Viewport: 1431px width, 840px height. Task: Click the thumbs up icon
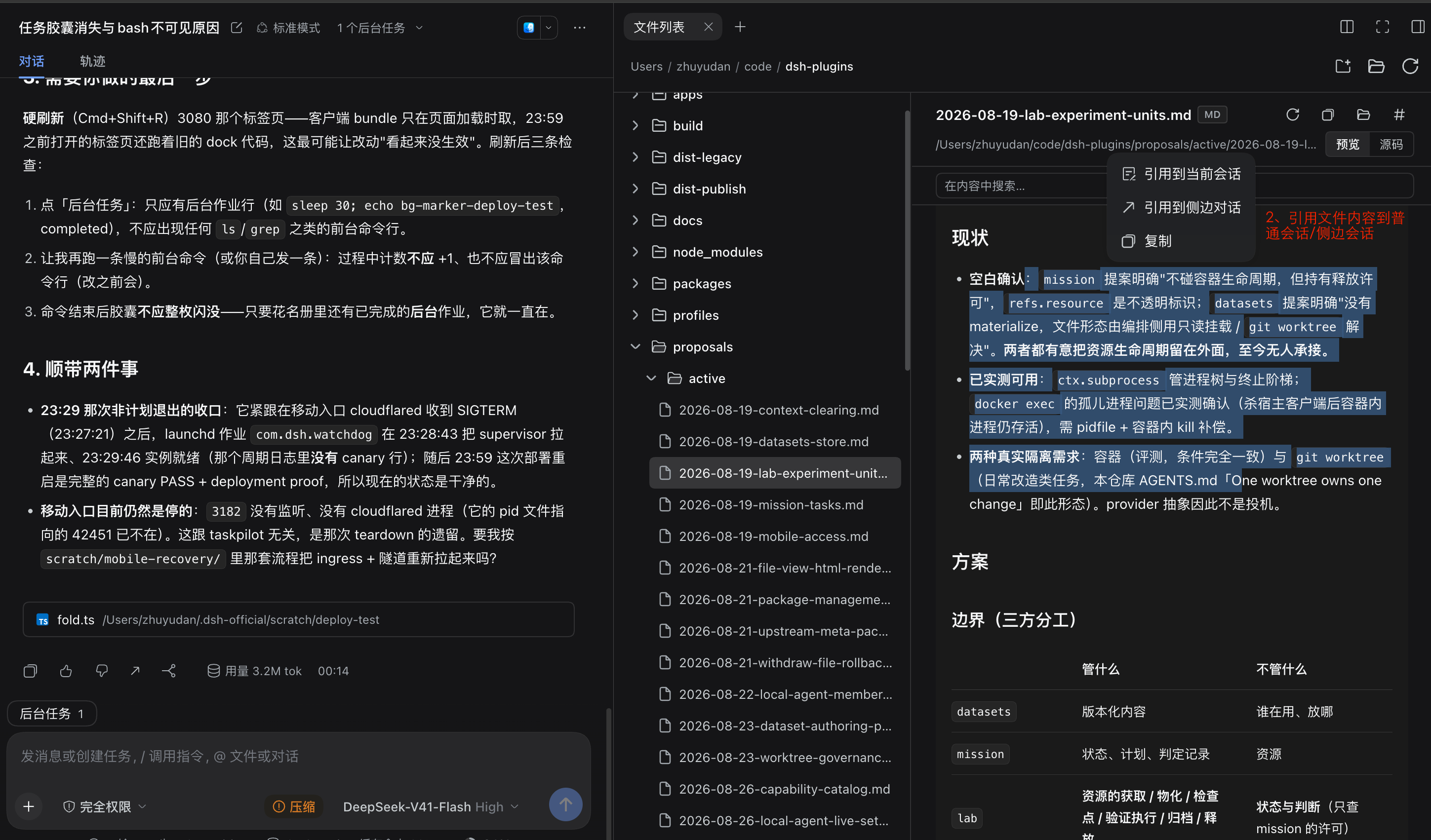(x=66, y=671)
